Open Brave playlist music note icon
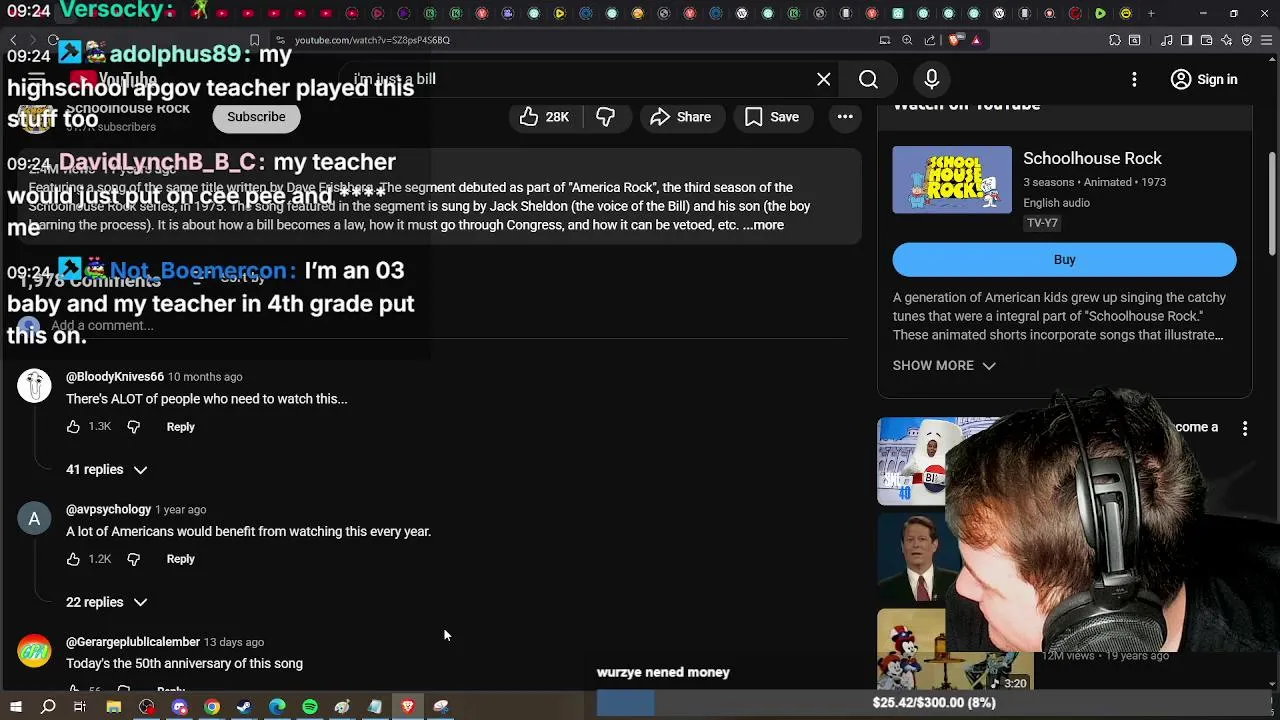 click(x=1166, y=40)
